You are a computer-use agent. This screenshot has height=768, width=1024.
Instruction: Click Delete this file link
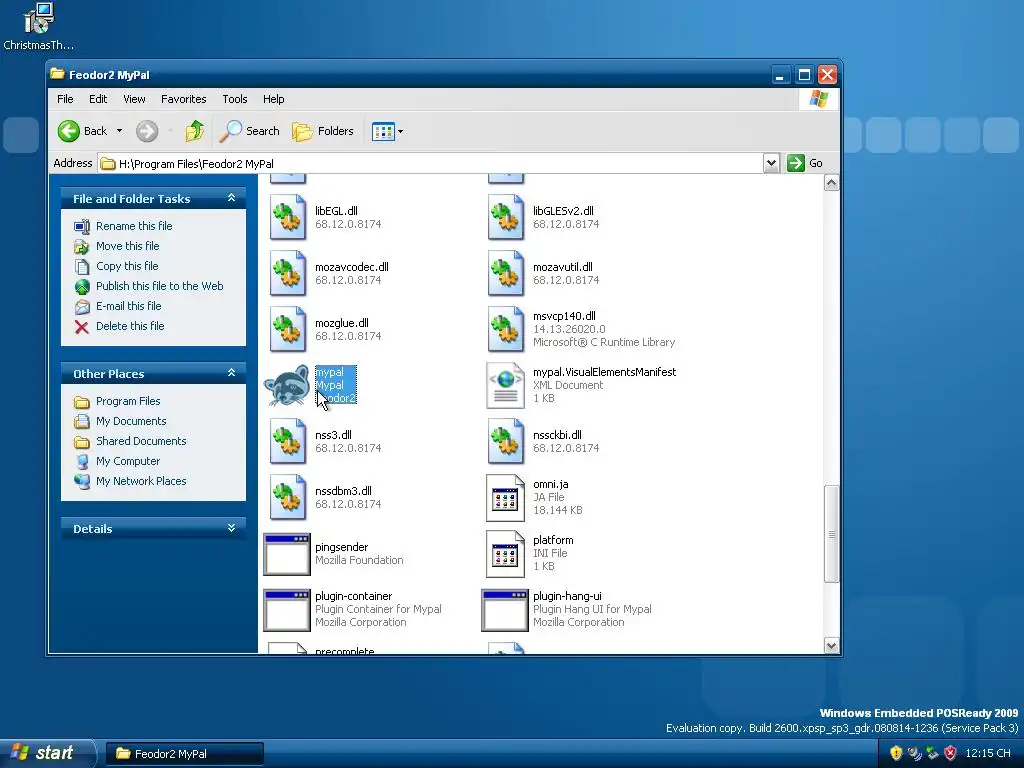[x=130, y=326]
